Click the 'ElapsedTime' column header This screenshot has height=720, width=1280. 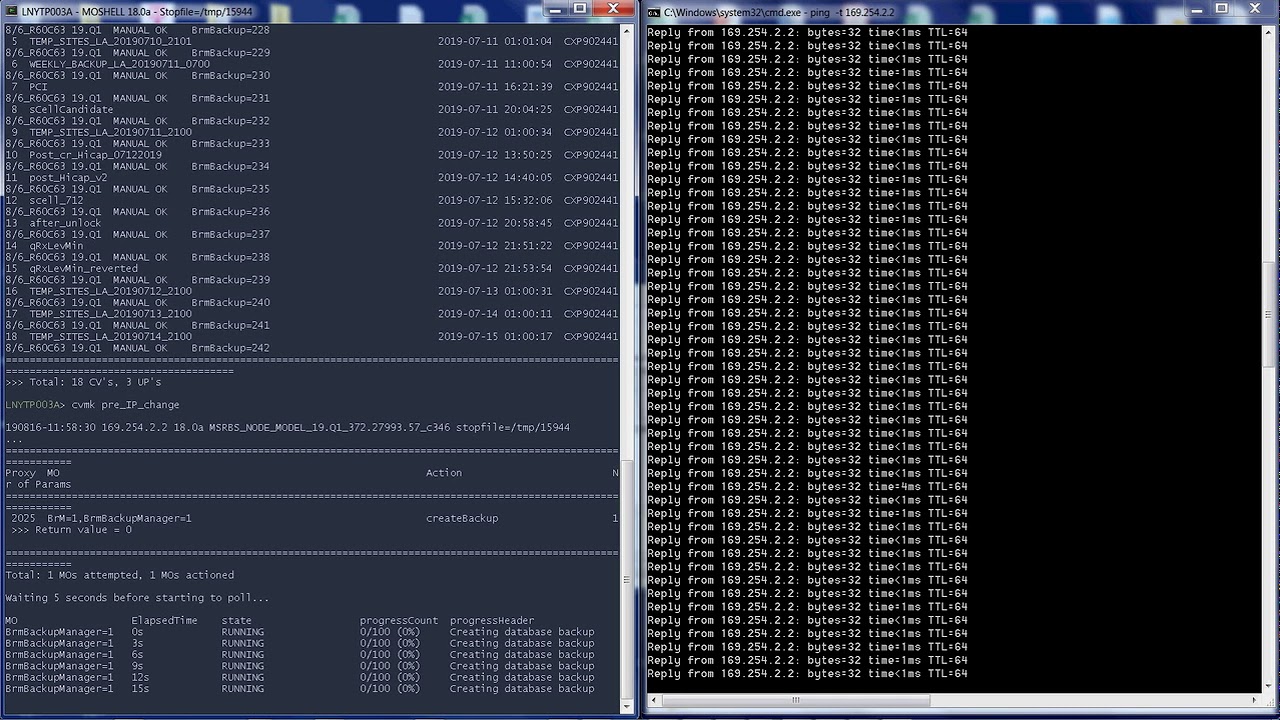pos(165,621)
